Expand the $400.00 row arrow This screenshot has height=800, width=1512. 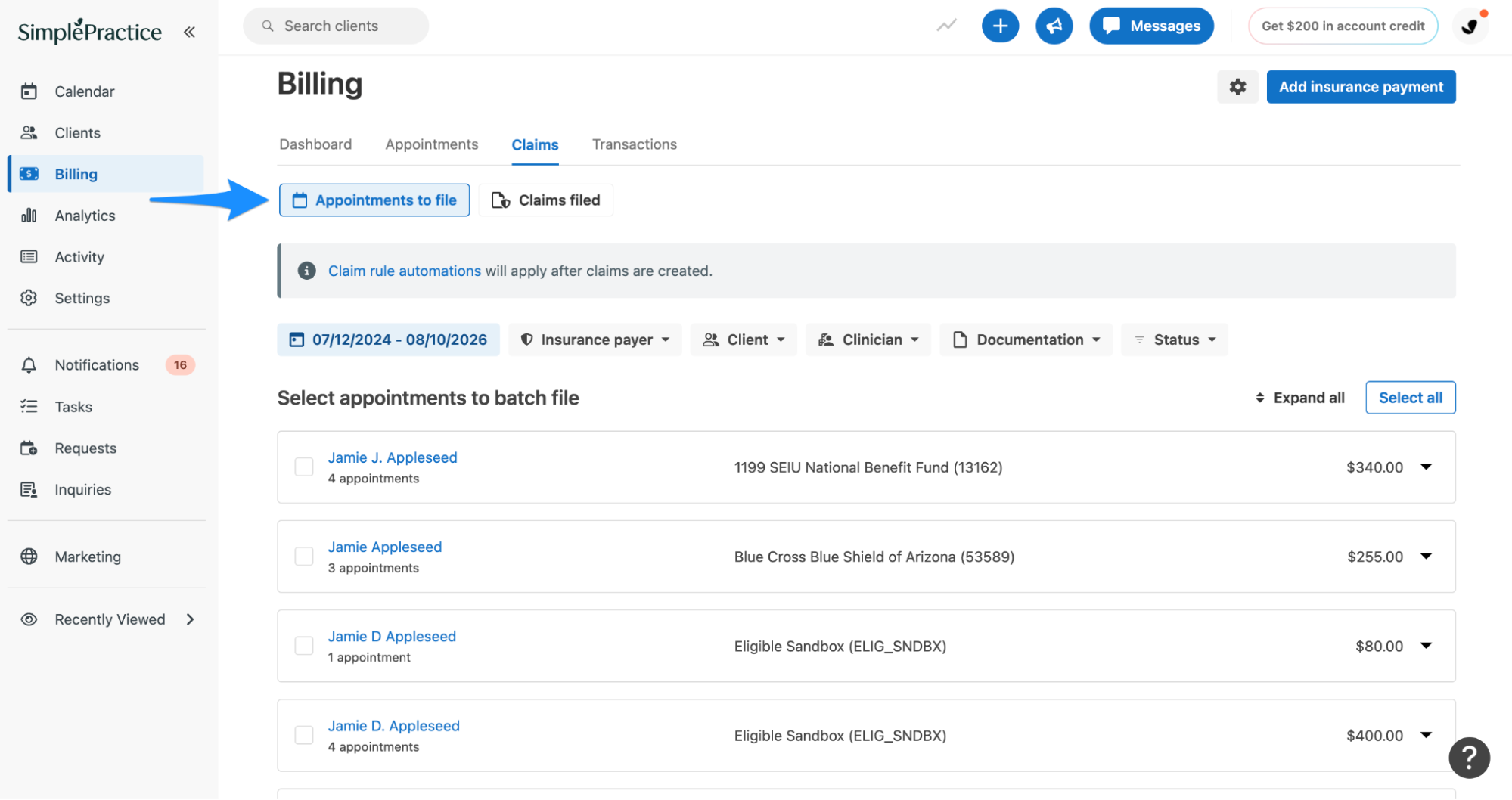(1426, 734)
